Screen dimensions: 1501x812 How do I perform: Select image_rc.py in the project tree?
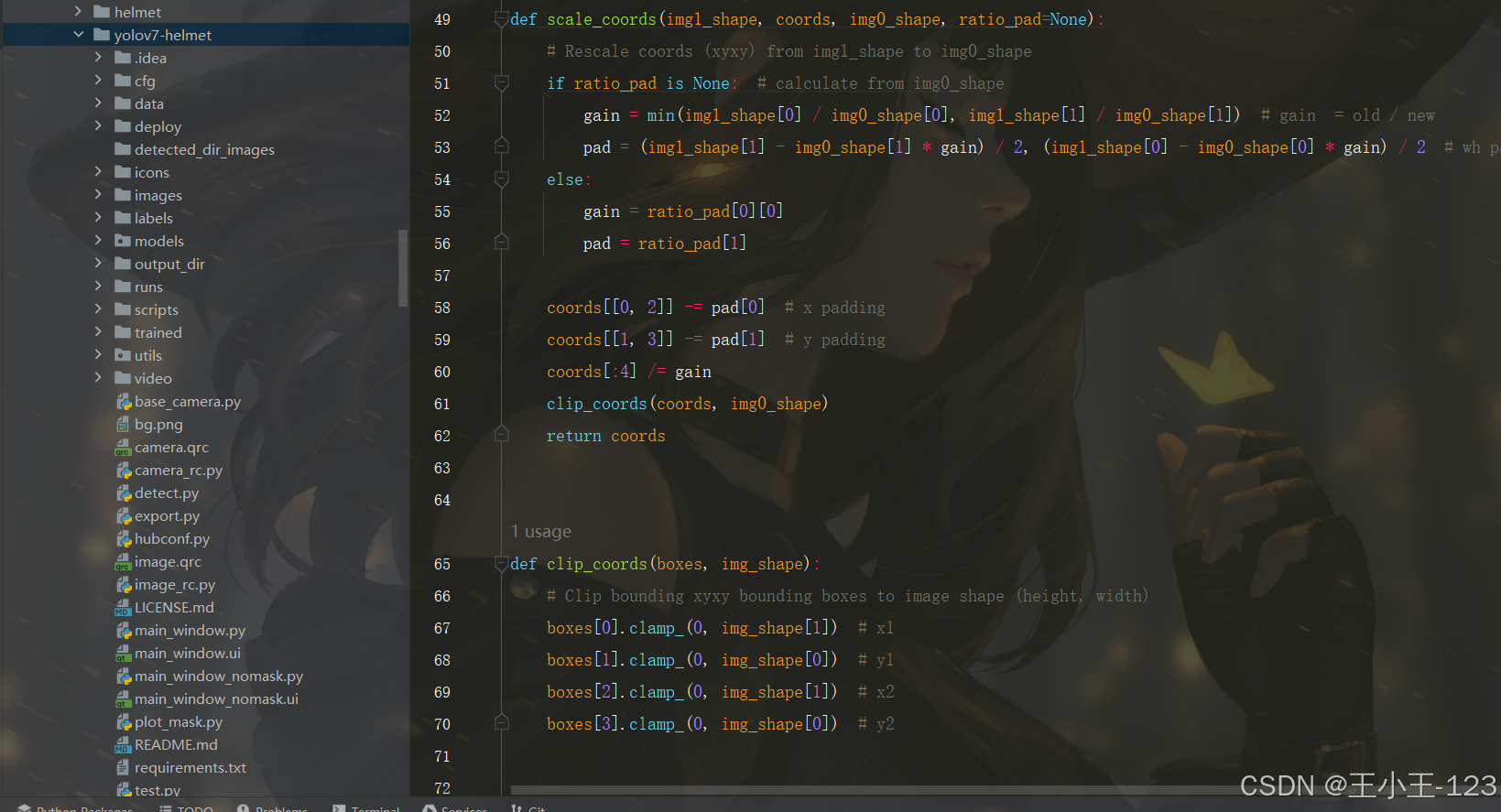175,585
